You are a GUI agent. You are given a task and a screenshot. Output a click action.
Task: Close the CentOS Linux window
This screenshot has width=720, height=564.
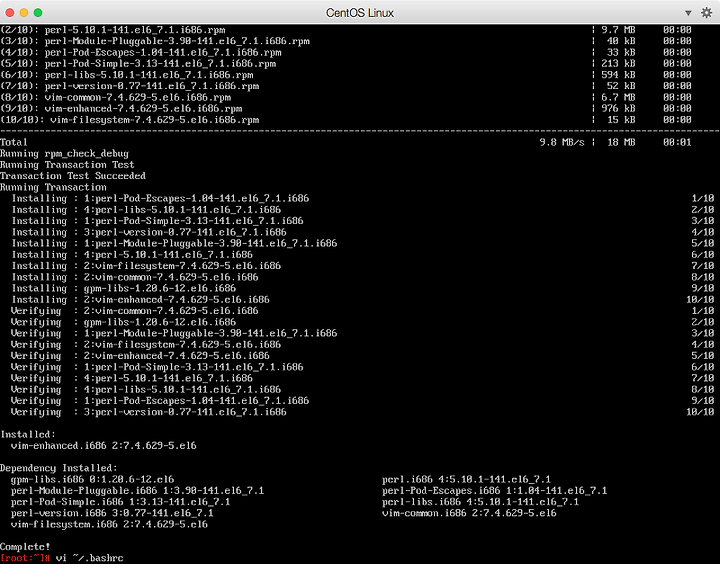click(x=10, y=12)
